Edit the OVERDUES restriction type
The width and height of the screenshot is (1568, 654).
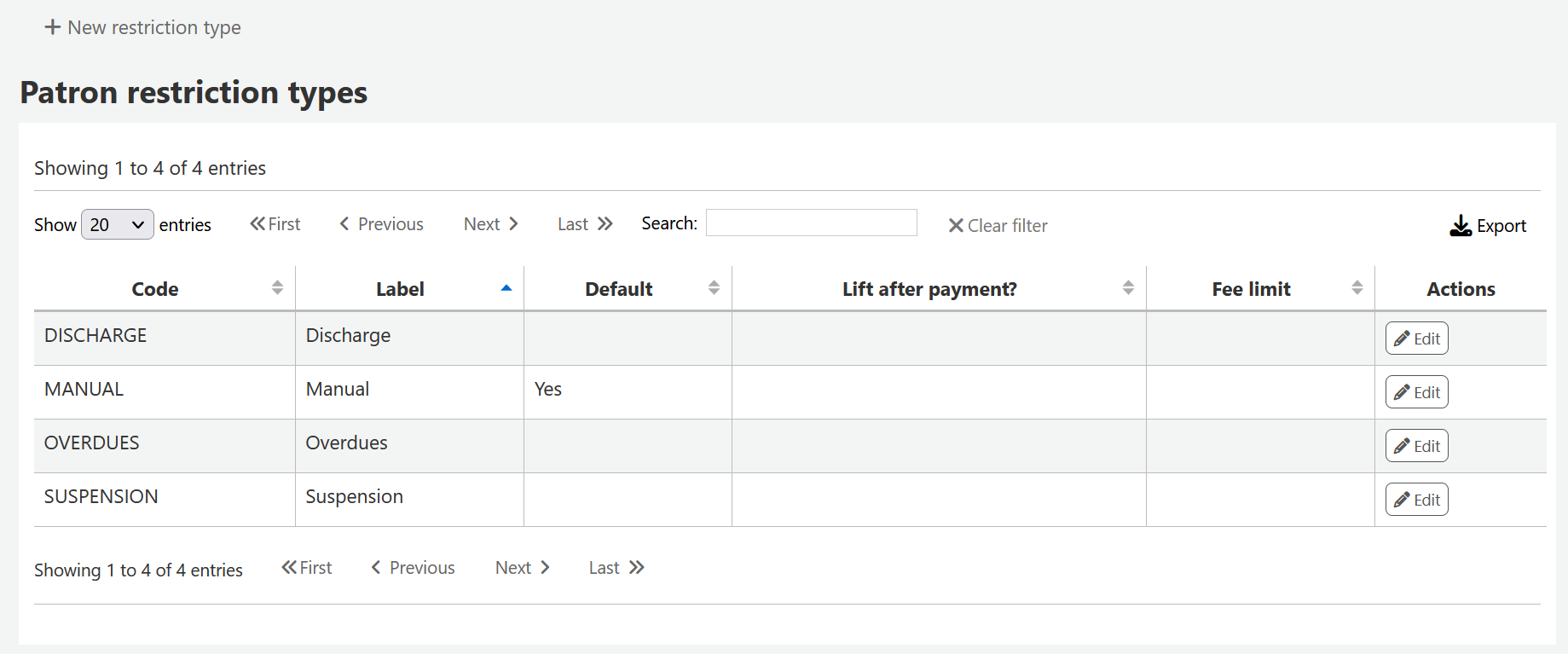click(1417, 446)
